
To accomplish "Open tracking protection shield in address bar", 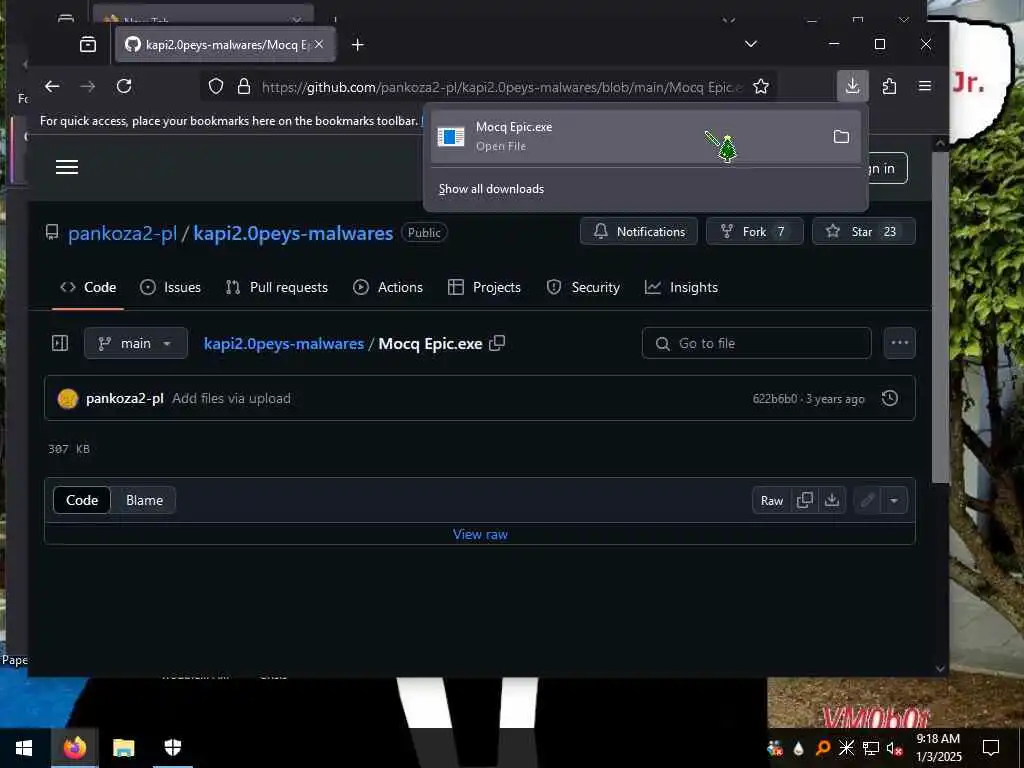I will 216,86.
